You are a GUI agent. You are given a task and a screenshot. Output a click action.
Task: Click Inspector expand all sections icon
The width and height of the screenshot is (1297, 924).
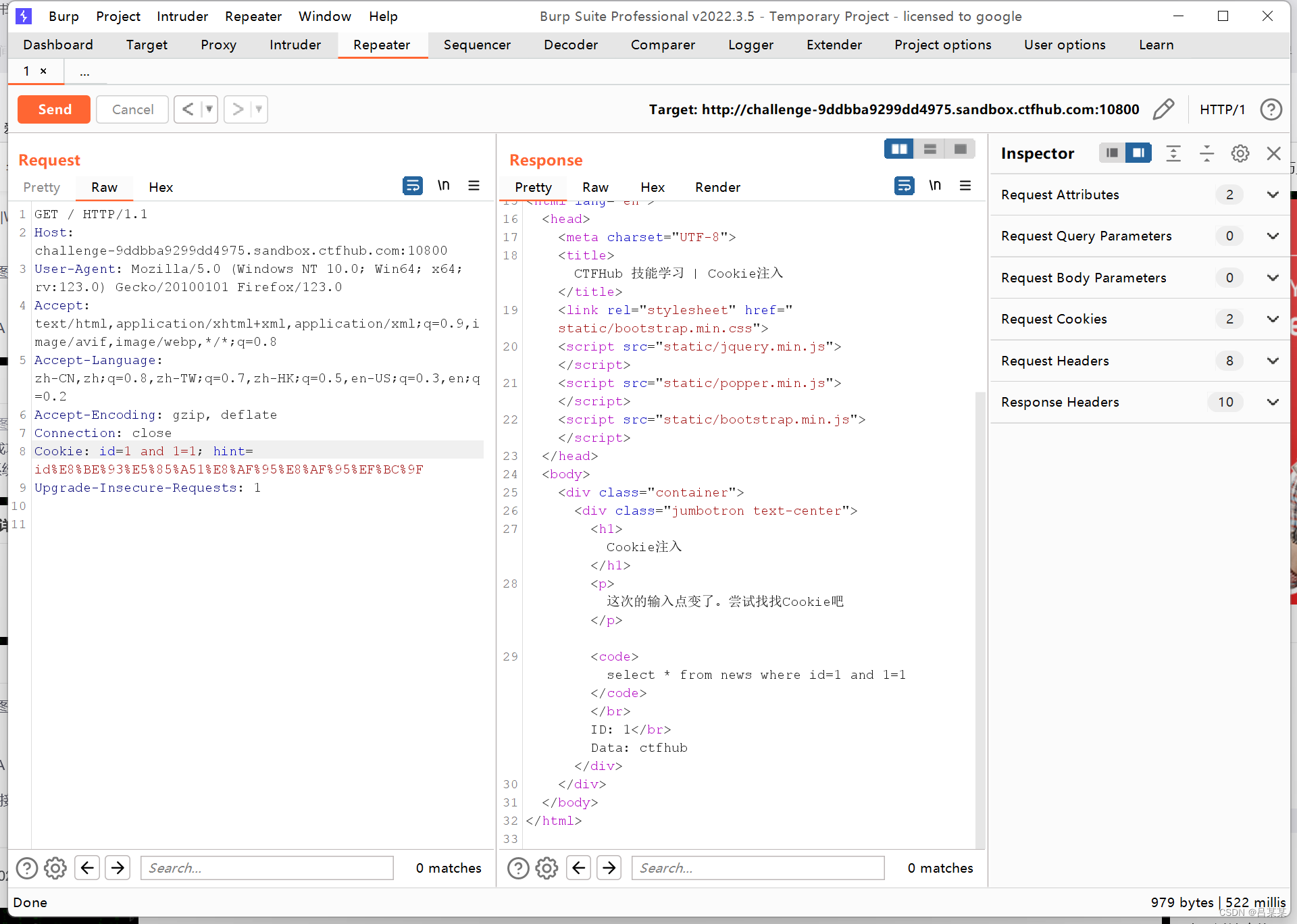1173,153
